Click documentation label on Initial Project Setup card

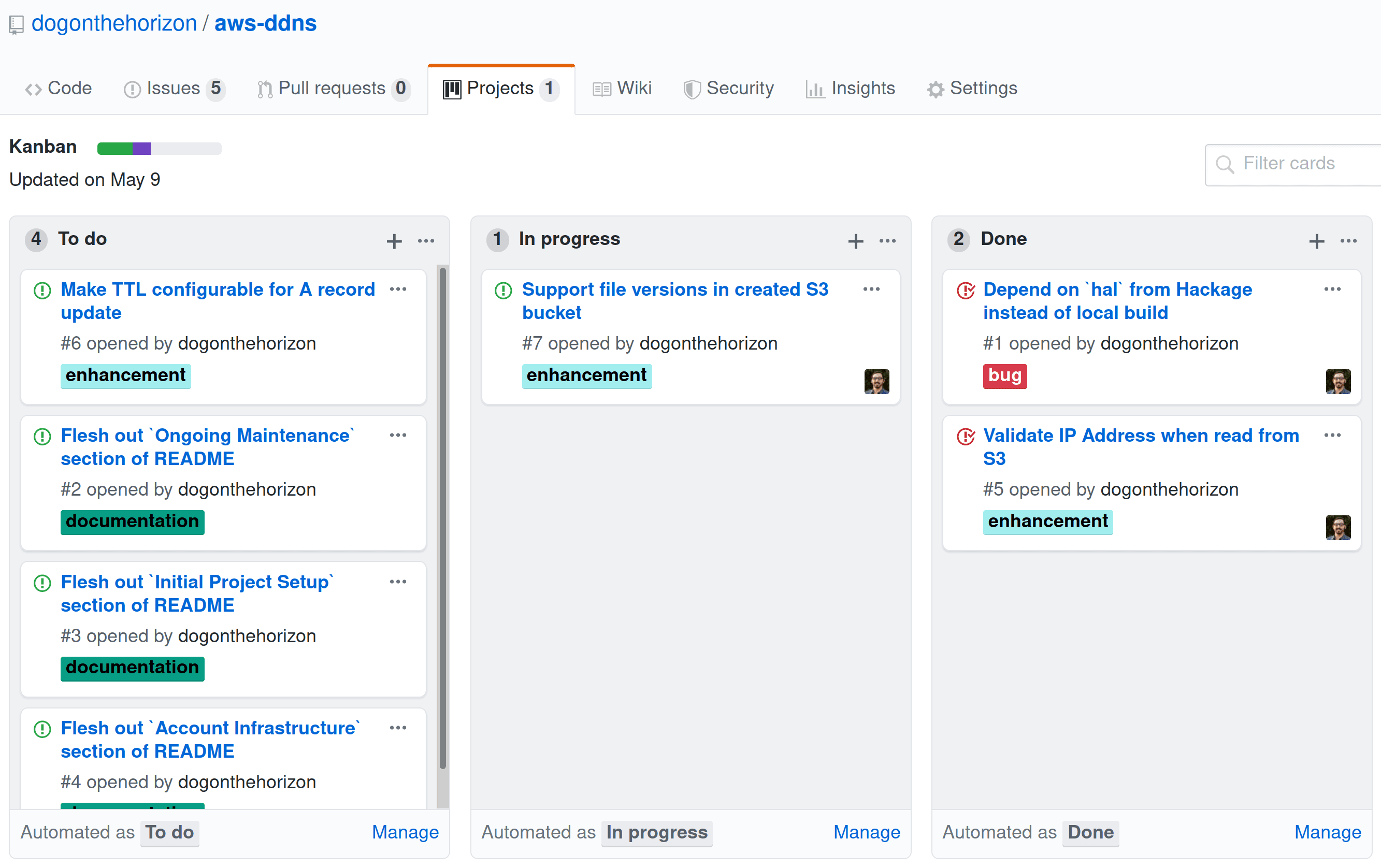133,668
